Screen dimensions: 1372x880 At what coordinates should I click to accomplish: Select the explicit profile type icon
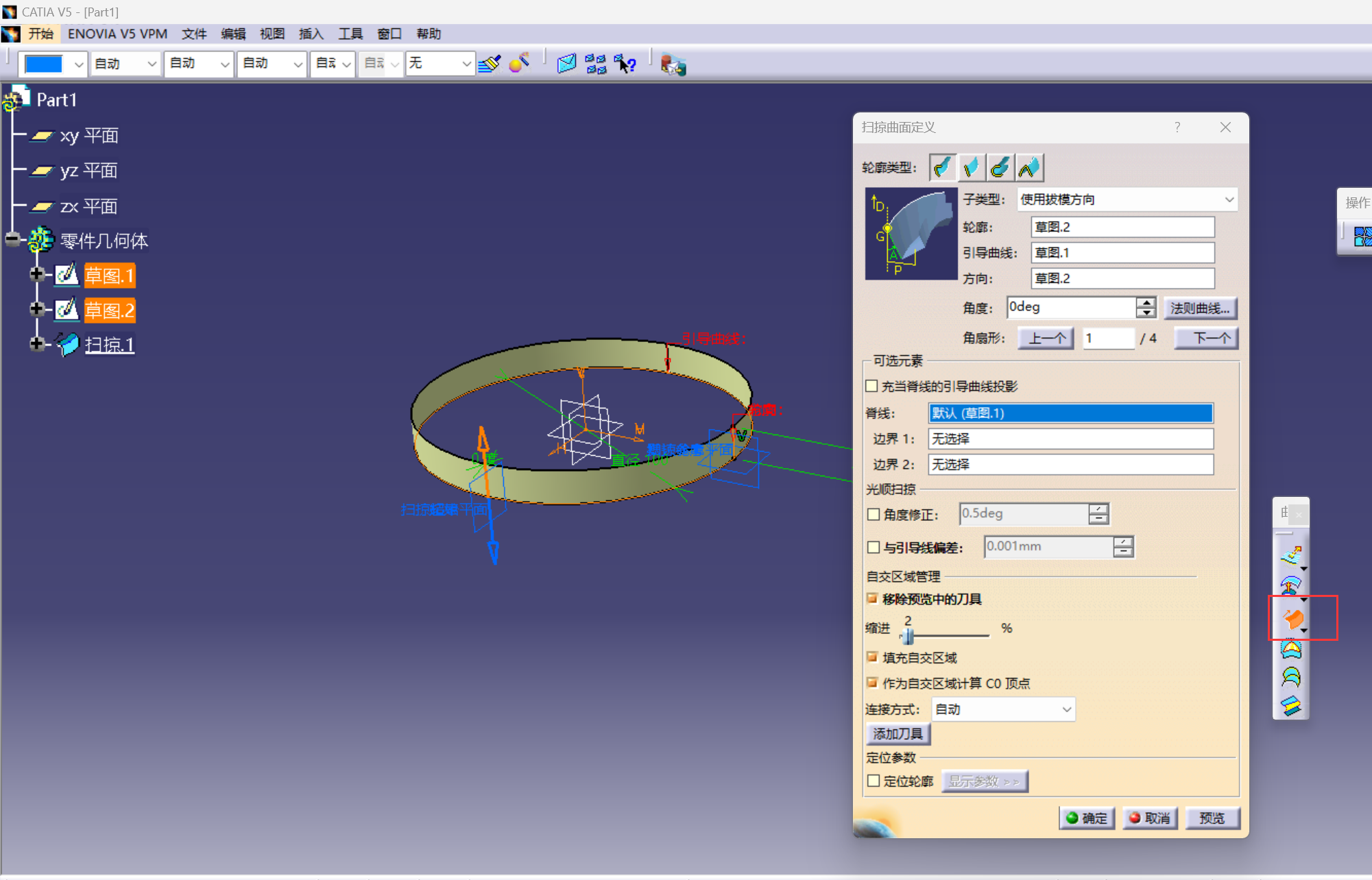[943, 167]
